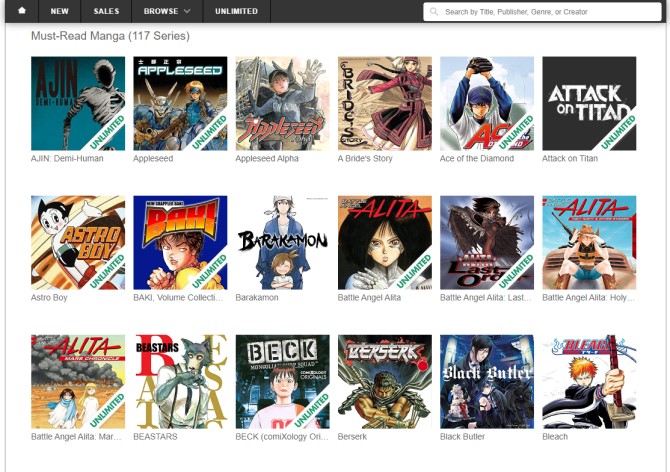This screenshot has width=670, height=472.
Task: Open the SALES menu item
Action: [x=106, y=11]
